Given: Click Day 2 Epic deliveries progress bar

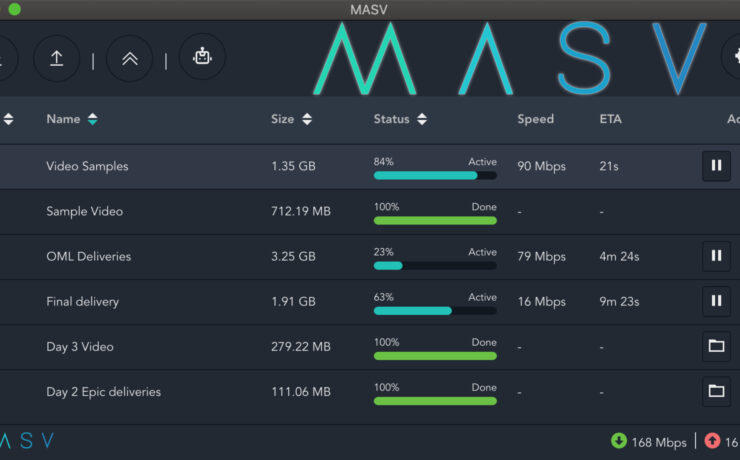Looking at the screenshot, I should point(435,401).
